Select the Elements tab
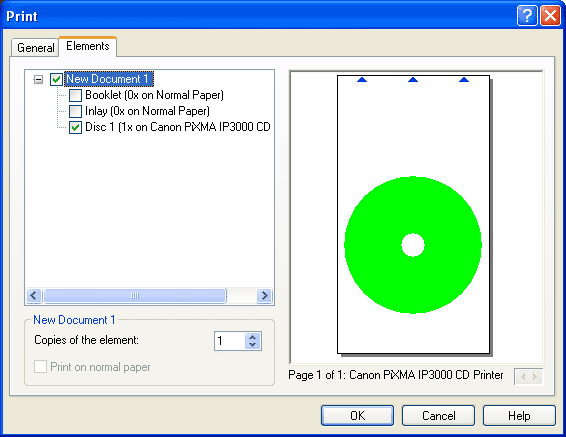The image size is (566, 437). click(x=88, y=46)
